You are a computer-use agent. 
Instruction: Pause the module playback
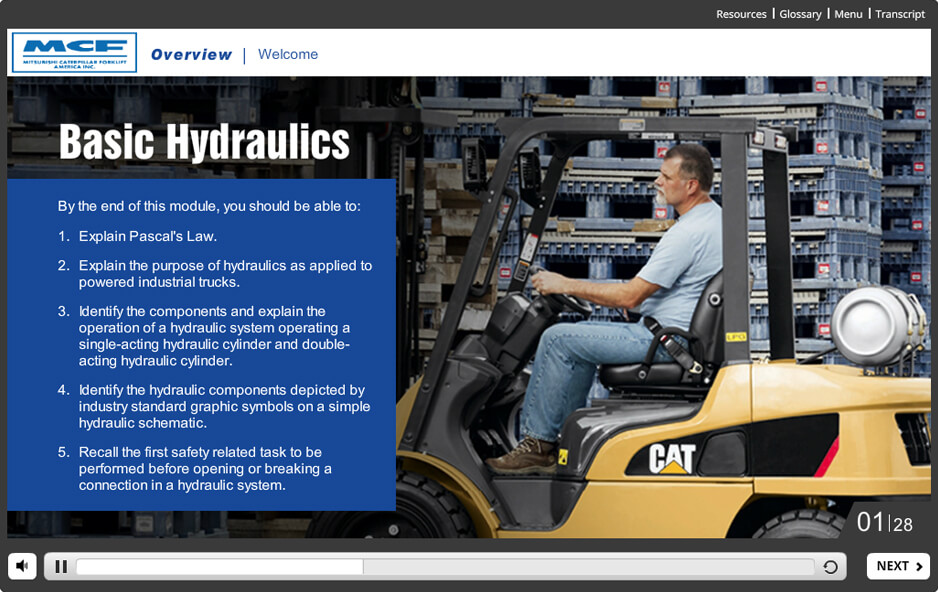(x=61, y=567)
